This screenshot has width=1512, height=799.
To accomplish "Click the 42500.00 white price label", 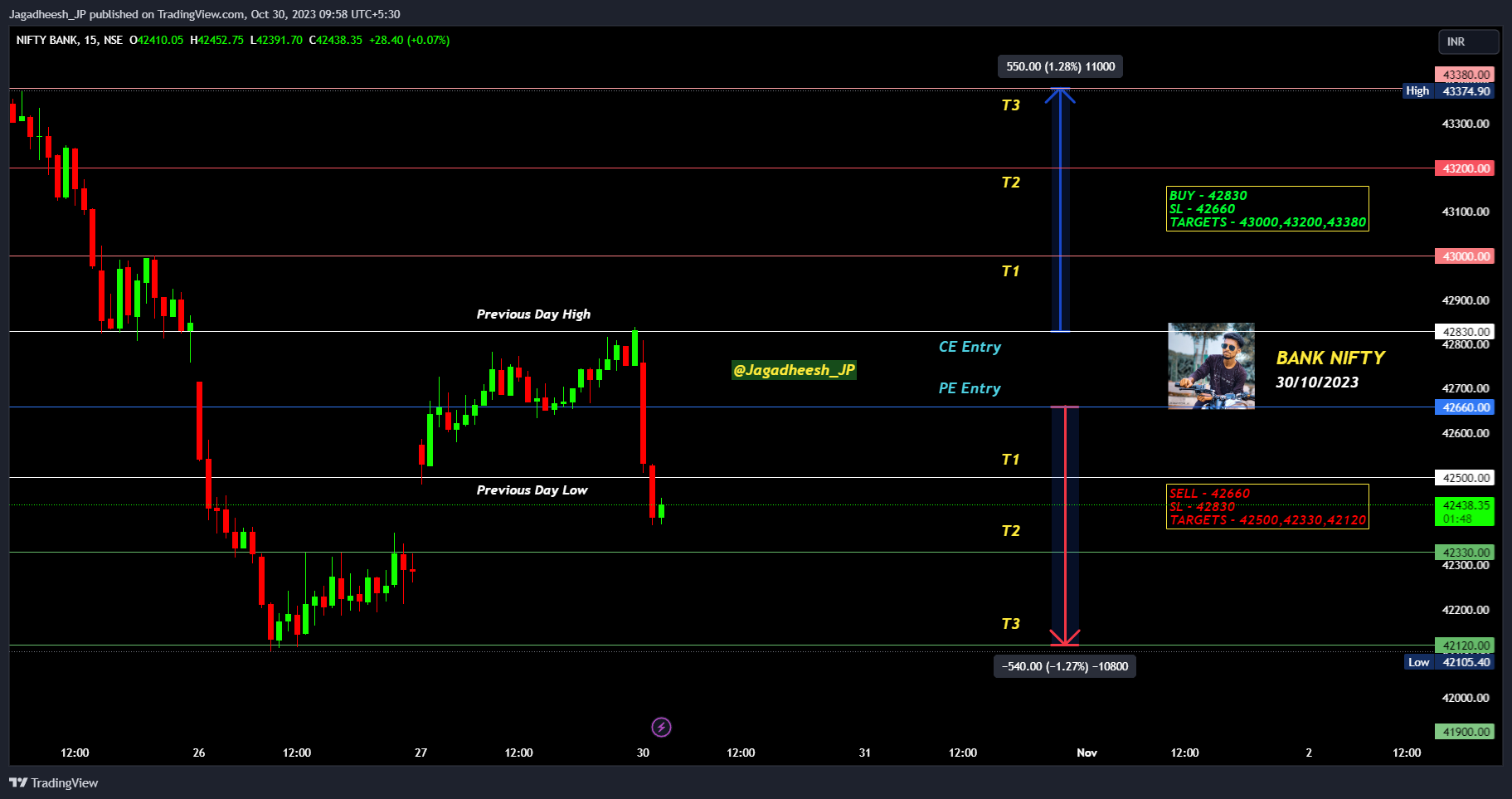I will [1465, 478].
